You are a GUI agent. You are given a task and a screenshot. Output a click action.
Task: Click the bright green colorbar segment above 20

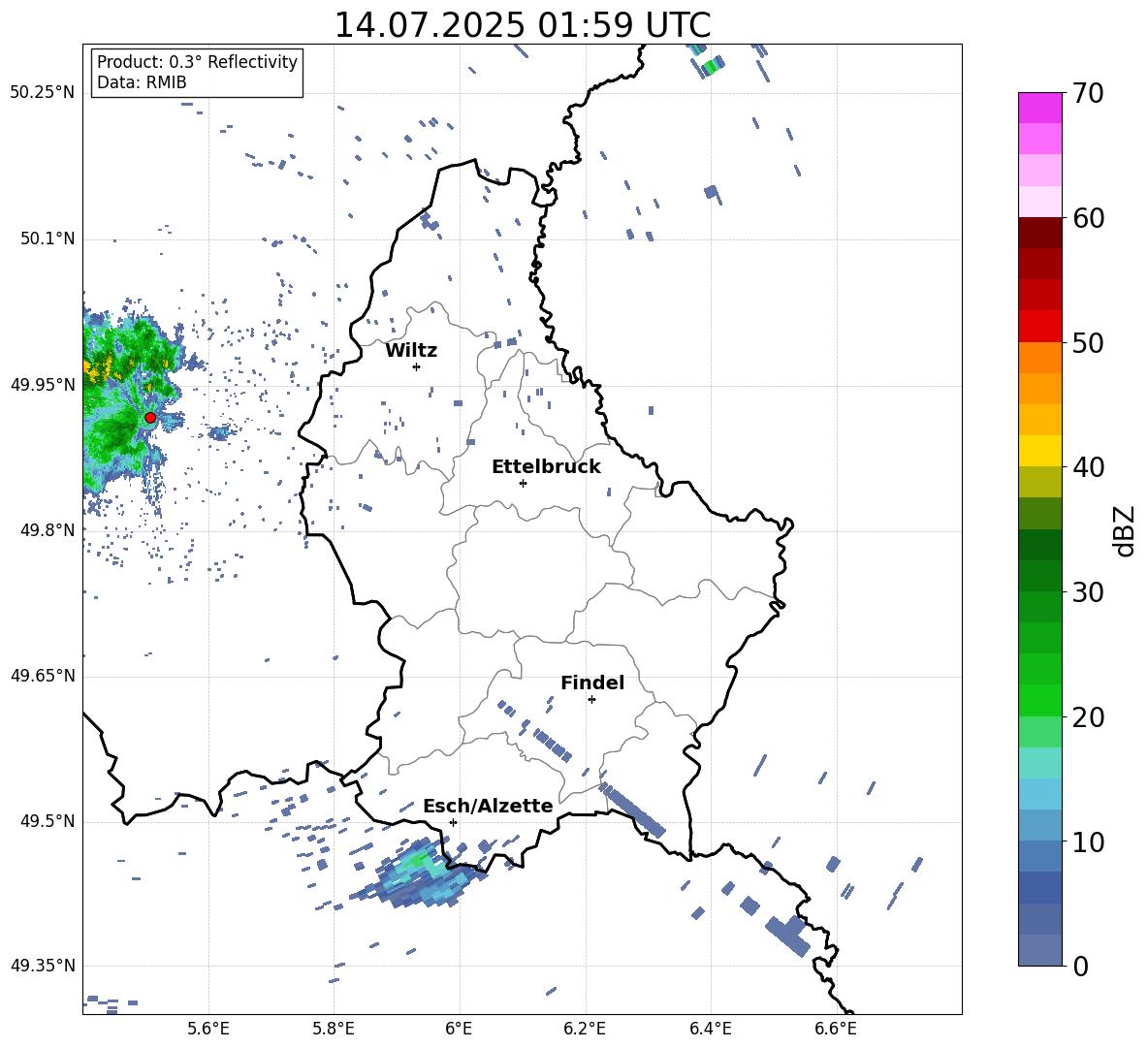(x=1039, y=700)
